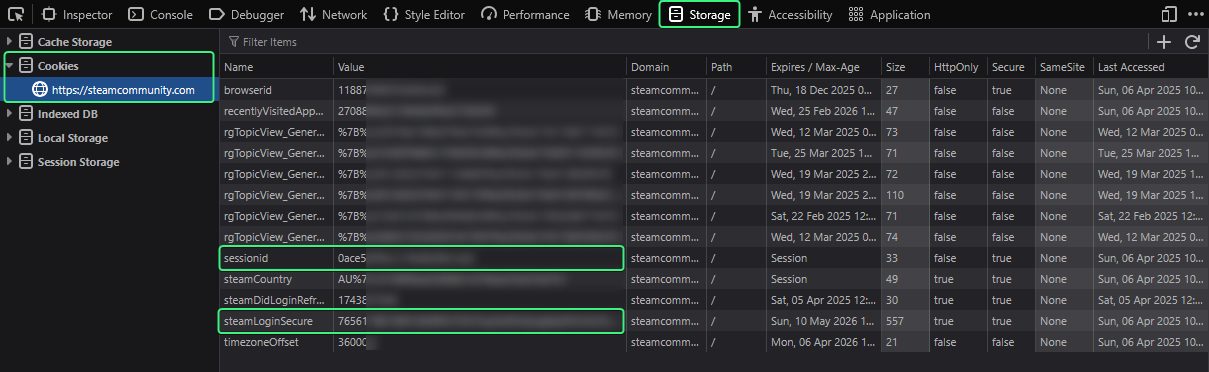This screenshot has width=1209, height=372.
Task: Sort by the Secure column header
Action: point(1011,67)
